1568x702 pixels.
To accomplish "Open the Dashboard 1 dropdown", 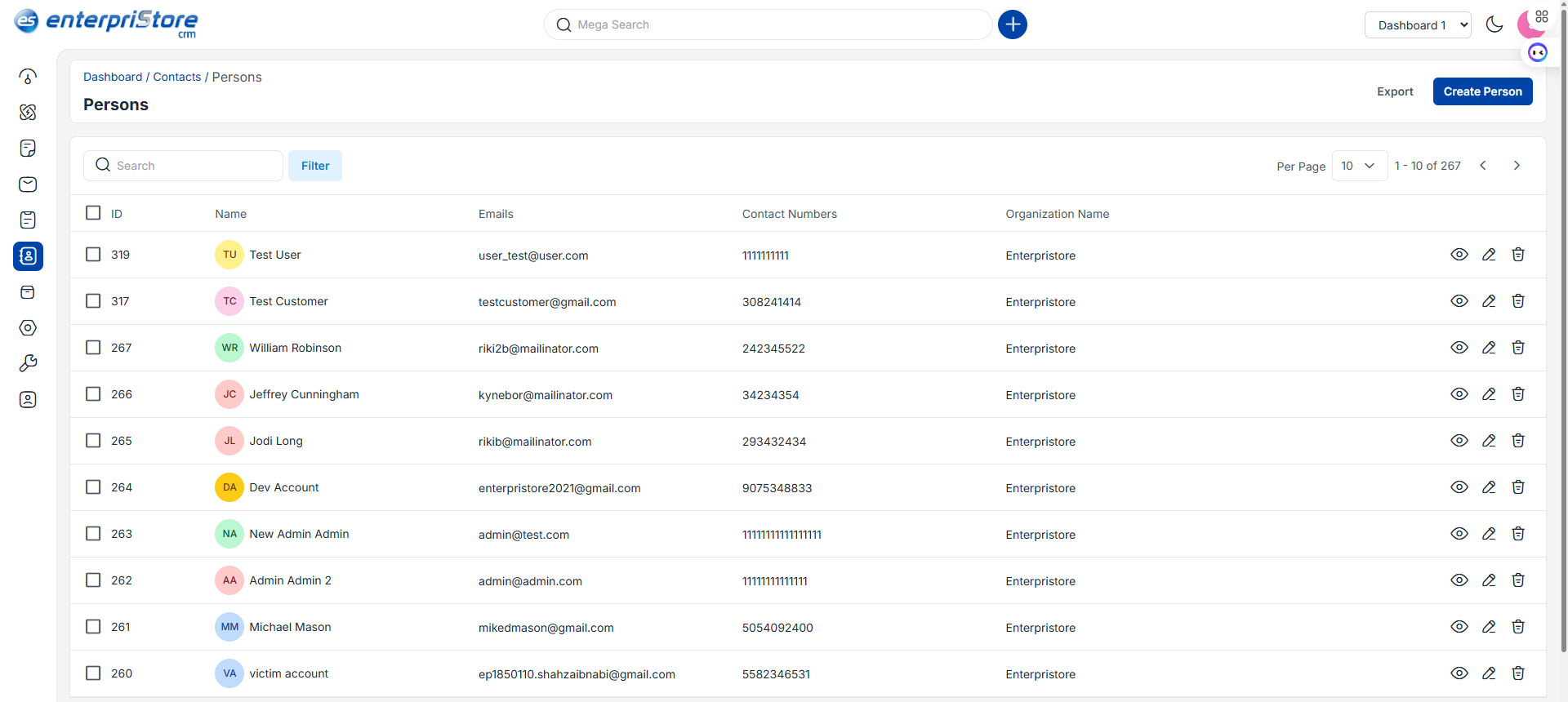I will (1418, 25).
